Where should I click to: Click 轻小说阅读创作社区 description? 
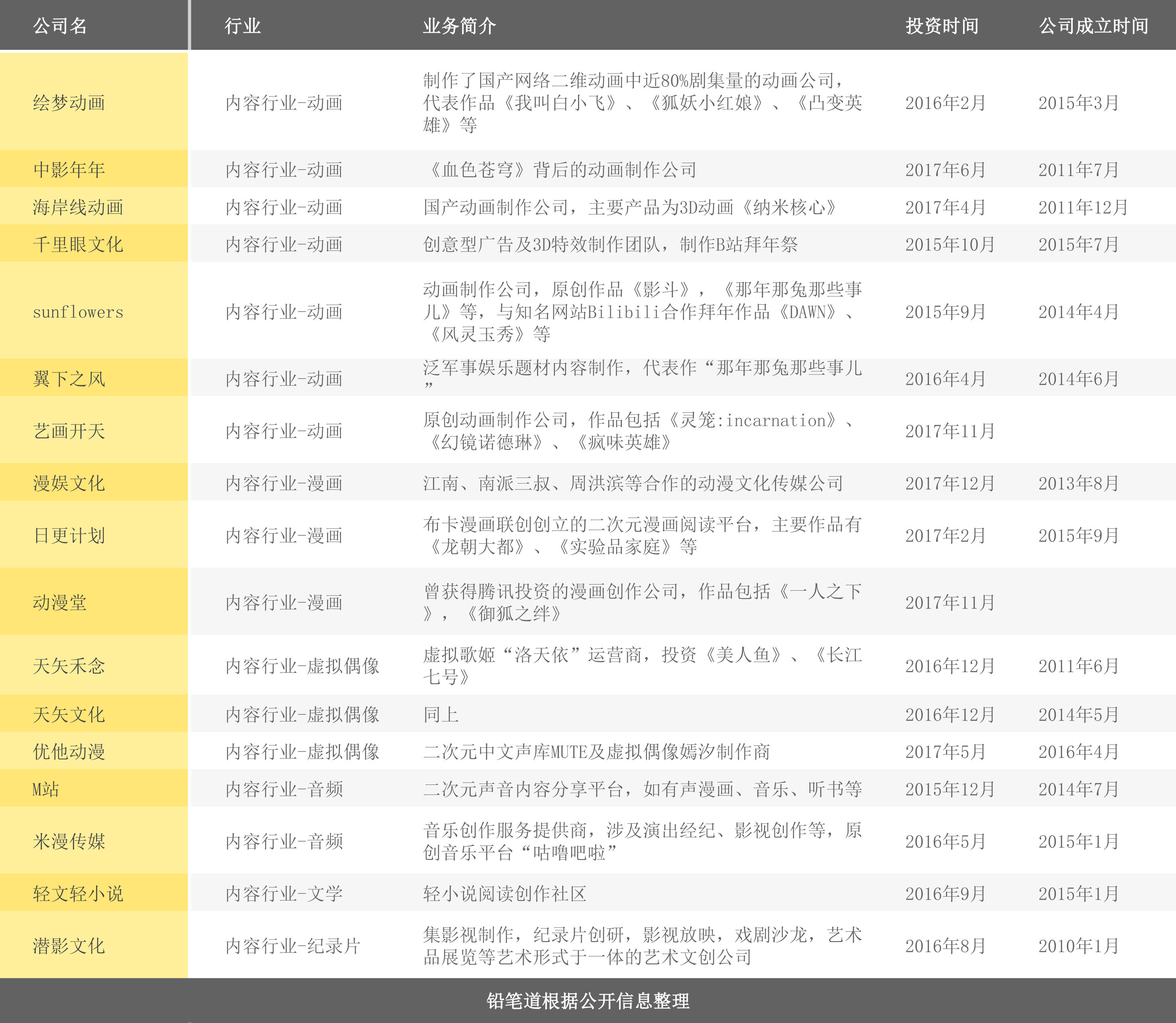[x=505, y=893]
